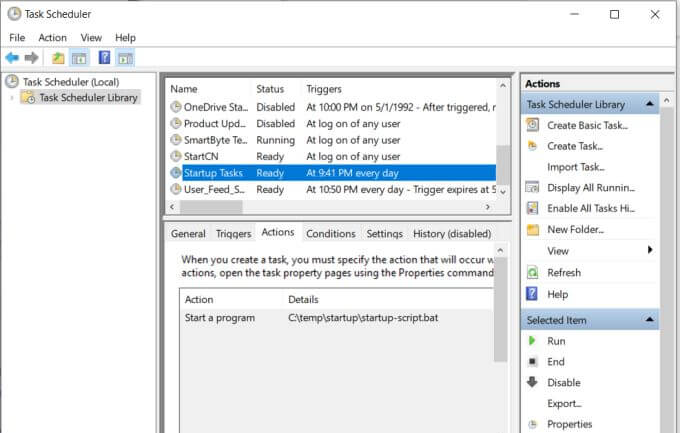Click the task list horizontal scroll left arrow

172,207
